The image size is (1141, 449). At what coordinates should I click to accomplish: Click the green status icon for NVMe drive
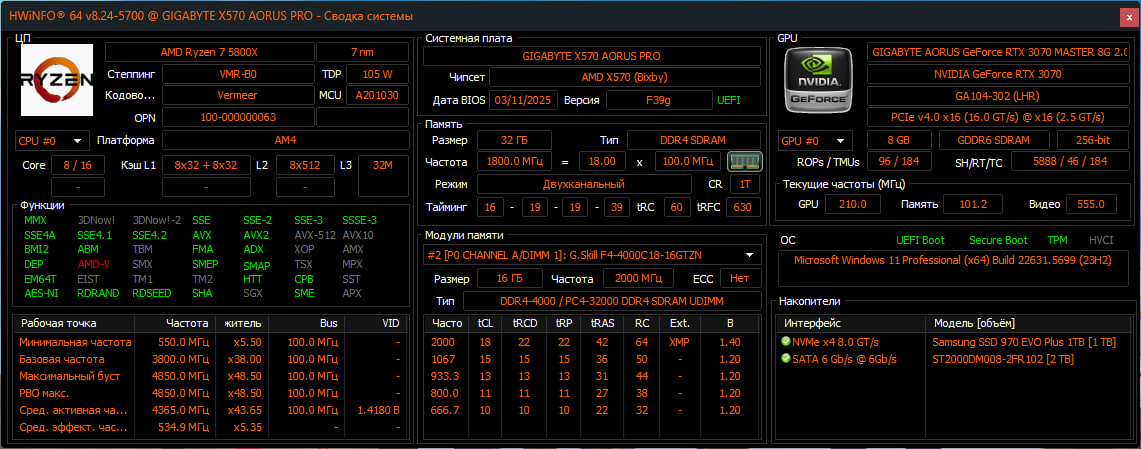(786, 342)
